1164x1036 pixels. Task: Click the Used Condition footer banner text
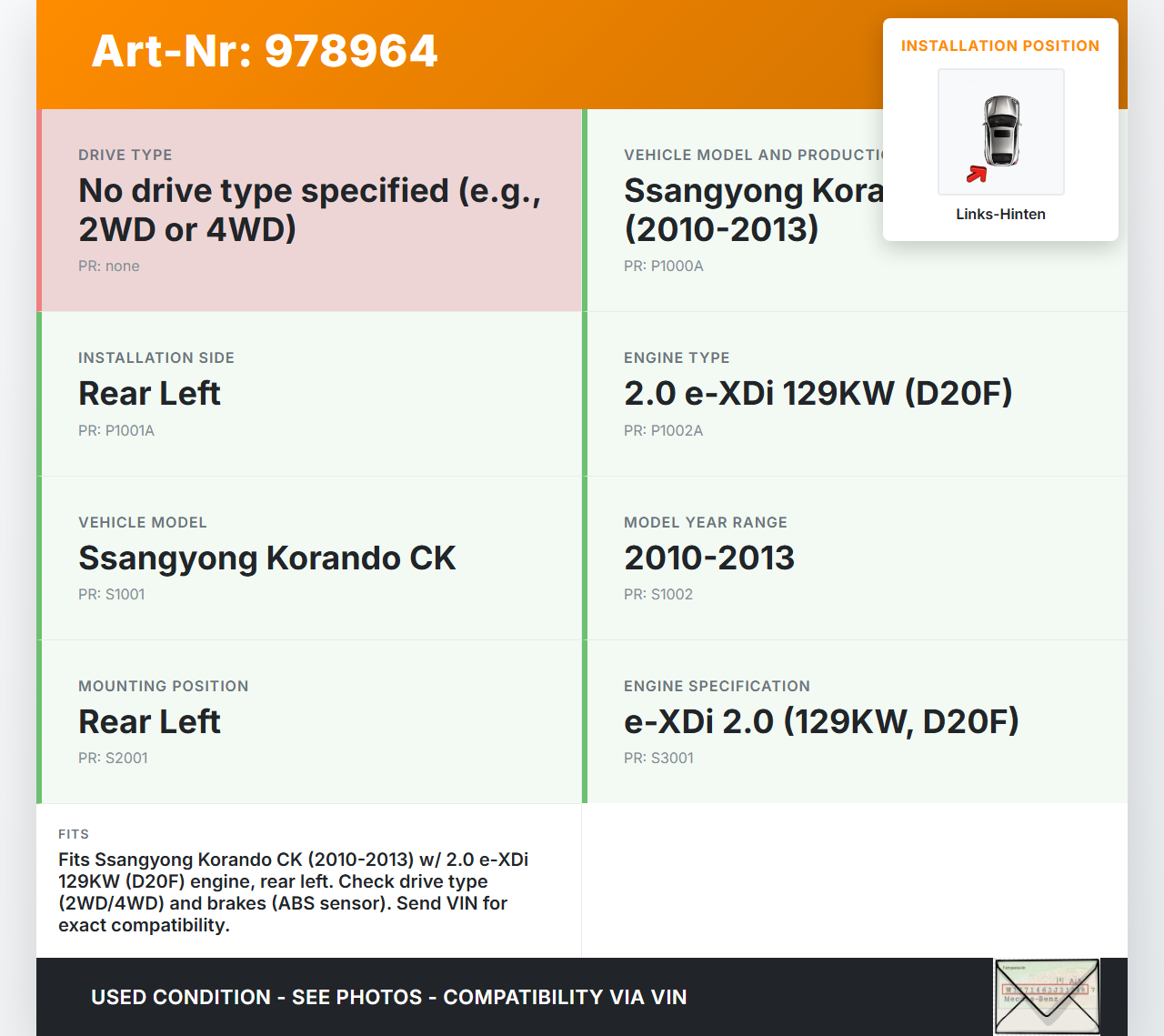[388, 997]
